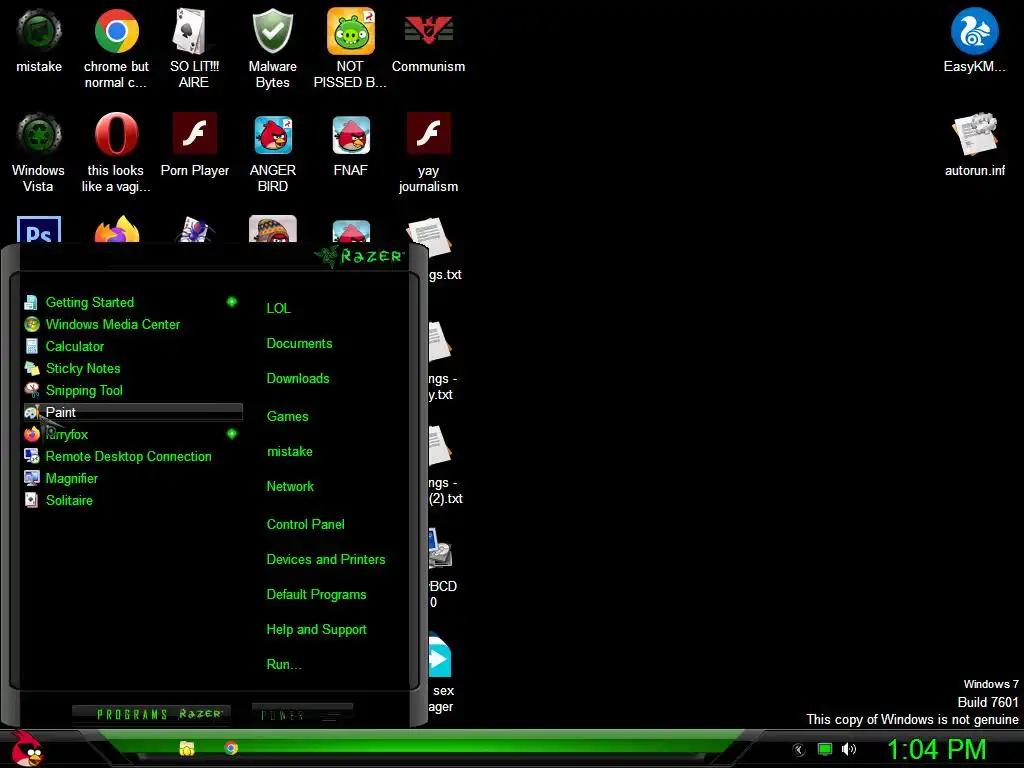Open Network in start menu

[x=290, y=486]
